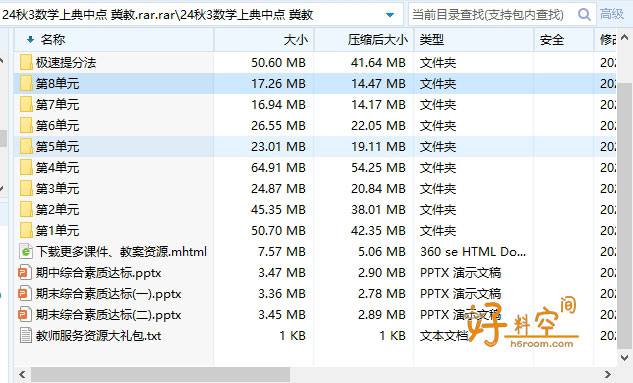
Task: Select 期末综合素质达标(二).pptx file name
Action: point(108,315)
